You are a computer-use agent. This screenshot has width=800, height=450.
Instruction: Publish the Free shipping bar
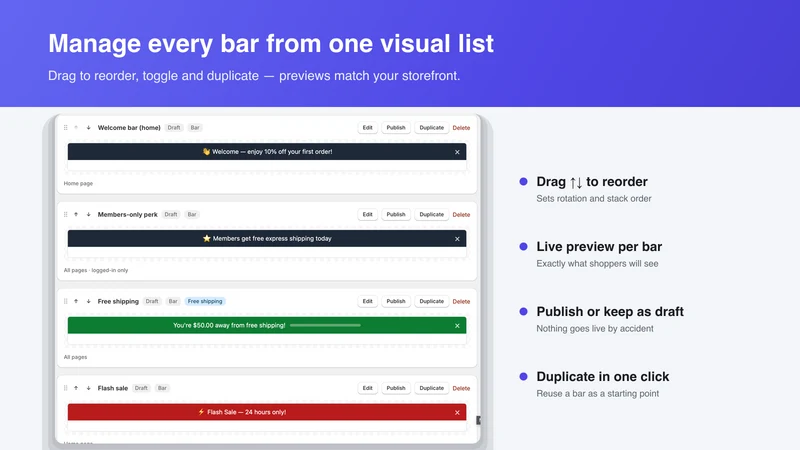(396, 301)
